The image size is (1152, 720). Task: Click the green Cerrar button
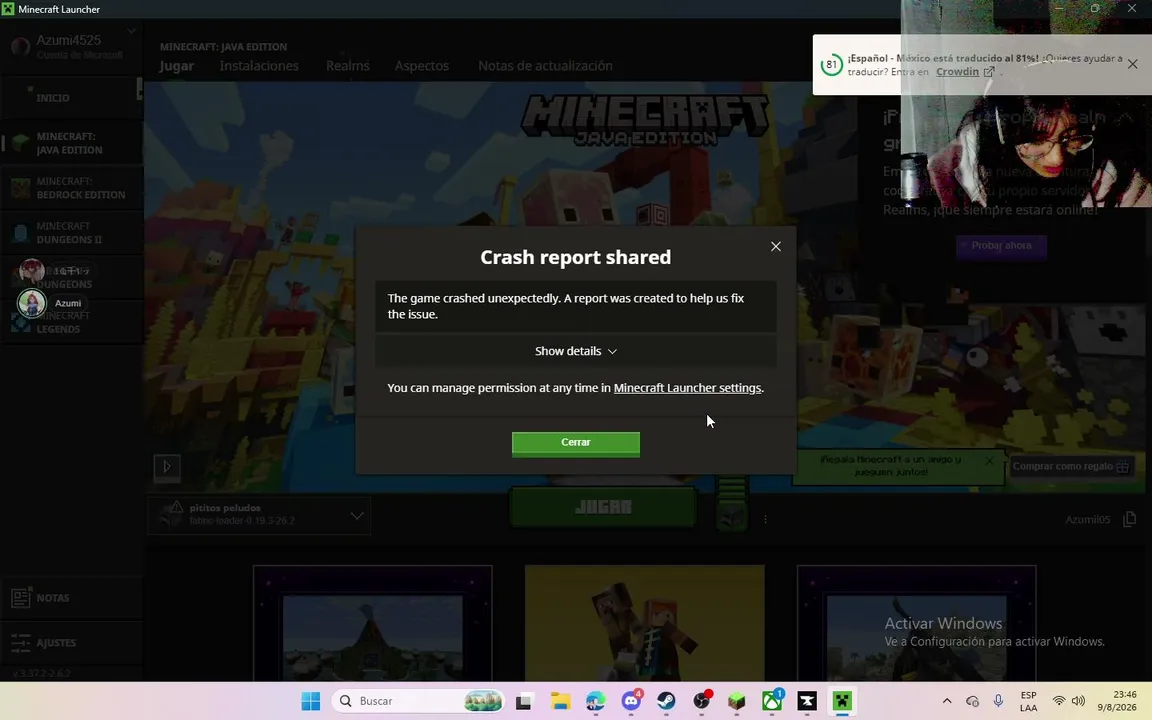(575, 444)
